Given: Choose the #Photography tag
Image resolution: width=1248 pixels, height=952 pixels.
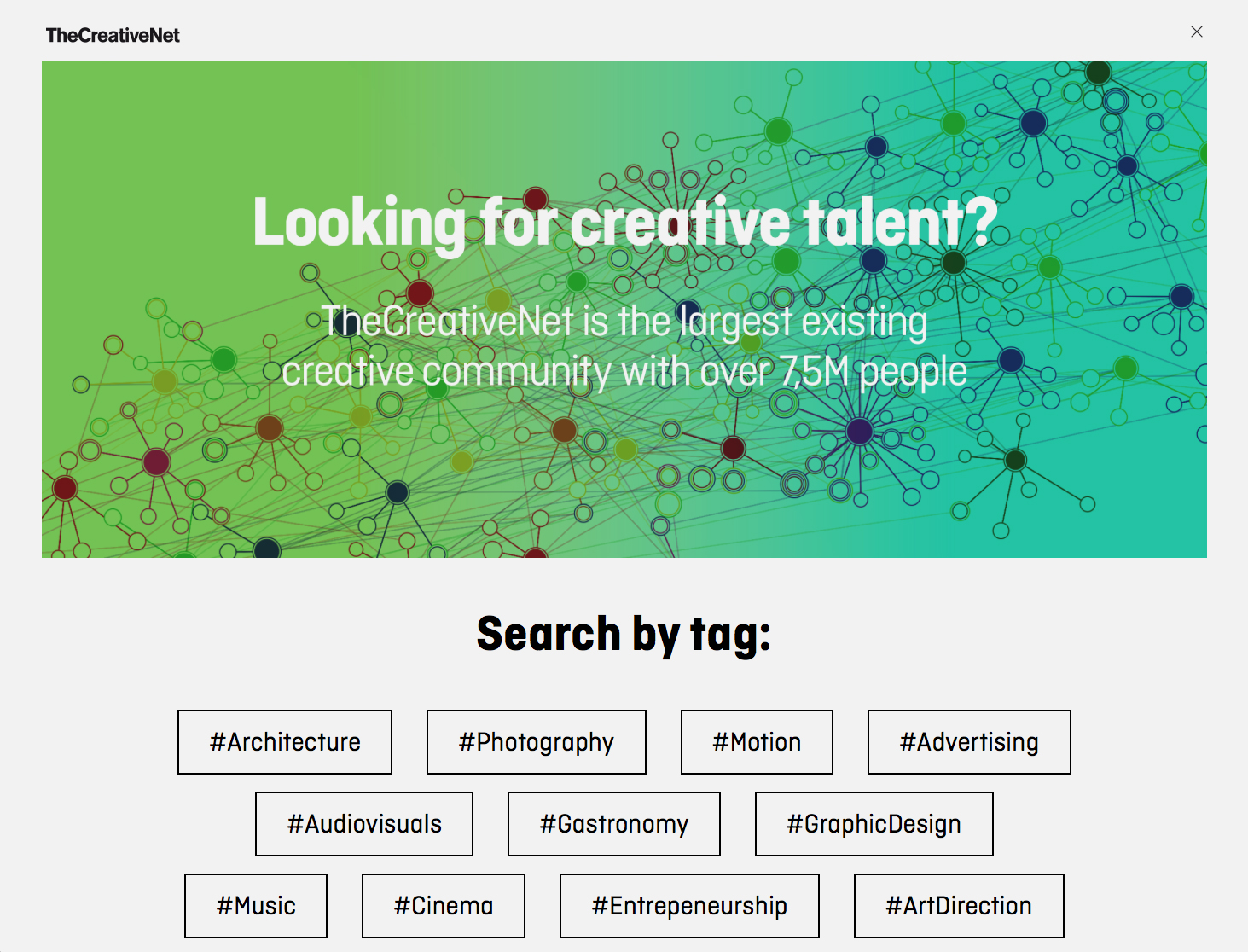Looking at the screenshot, I should [x=536, y=742].
